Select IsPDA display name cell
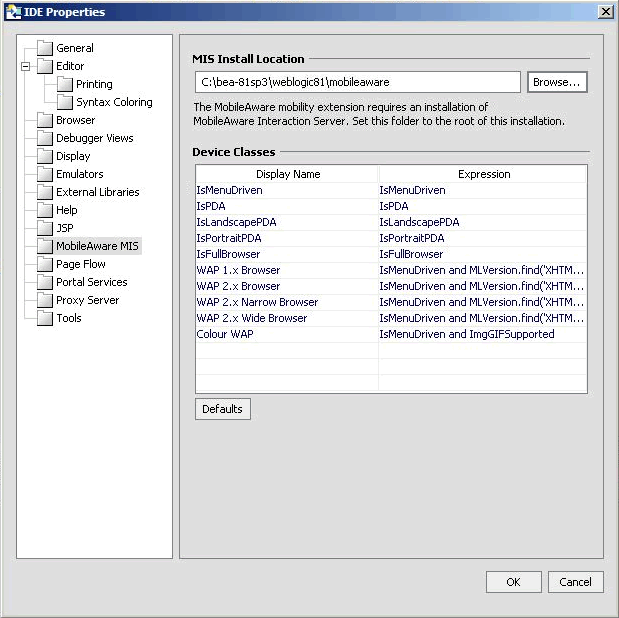Viewport: 619px width, 618px height. point(287,206)
